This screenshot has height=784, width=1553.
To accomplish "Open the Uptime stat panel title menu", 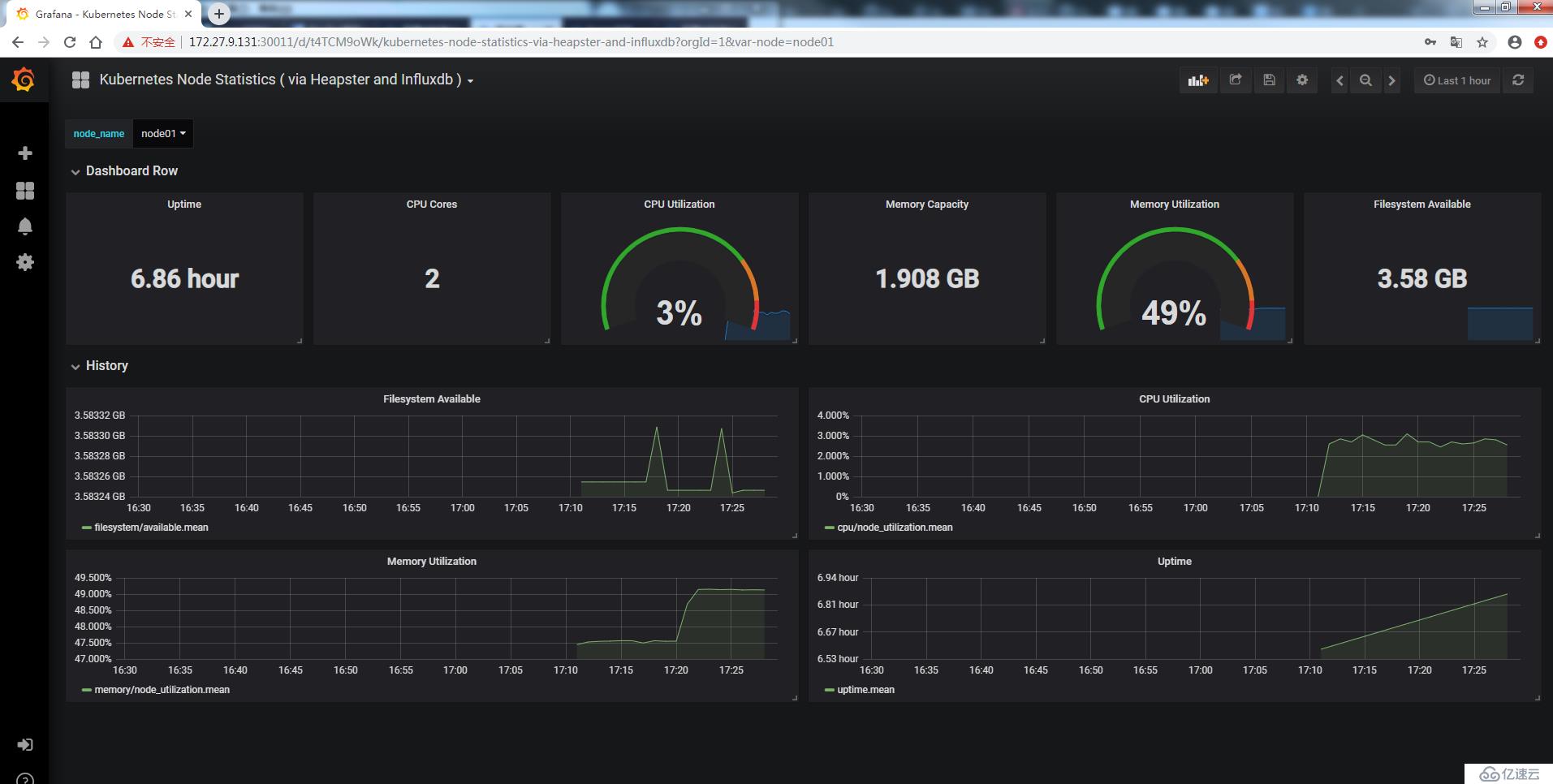I will (x=184, y=205).
